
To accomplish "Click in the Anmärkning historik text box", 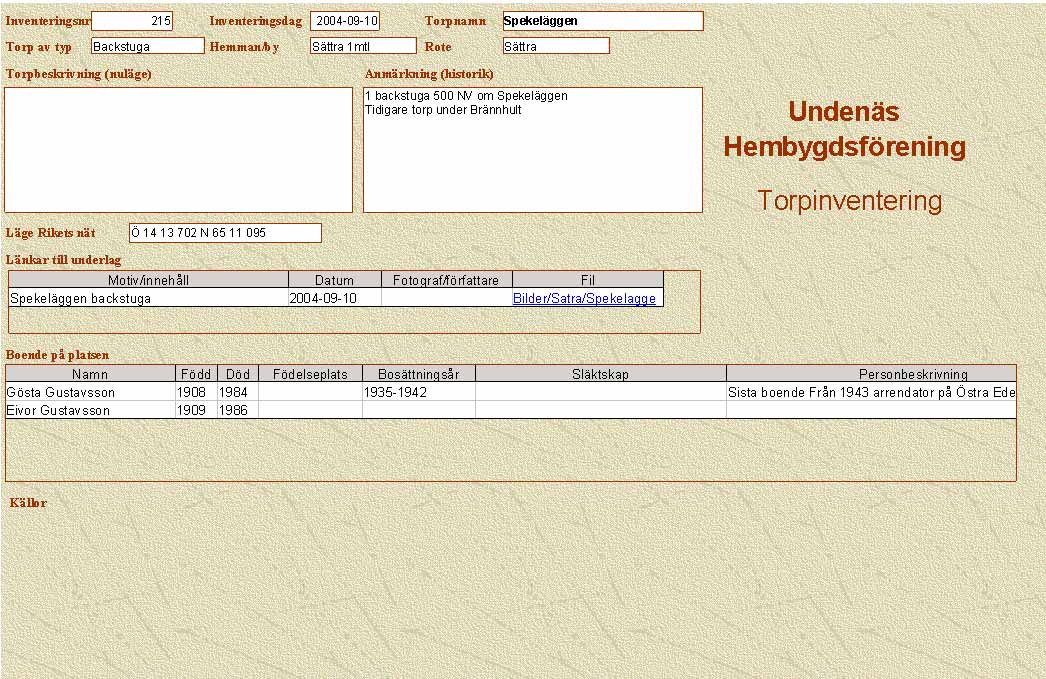I will [532, 150].
